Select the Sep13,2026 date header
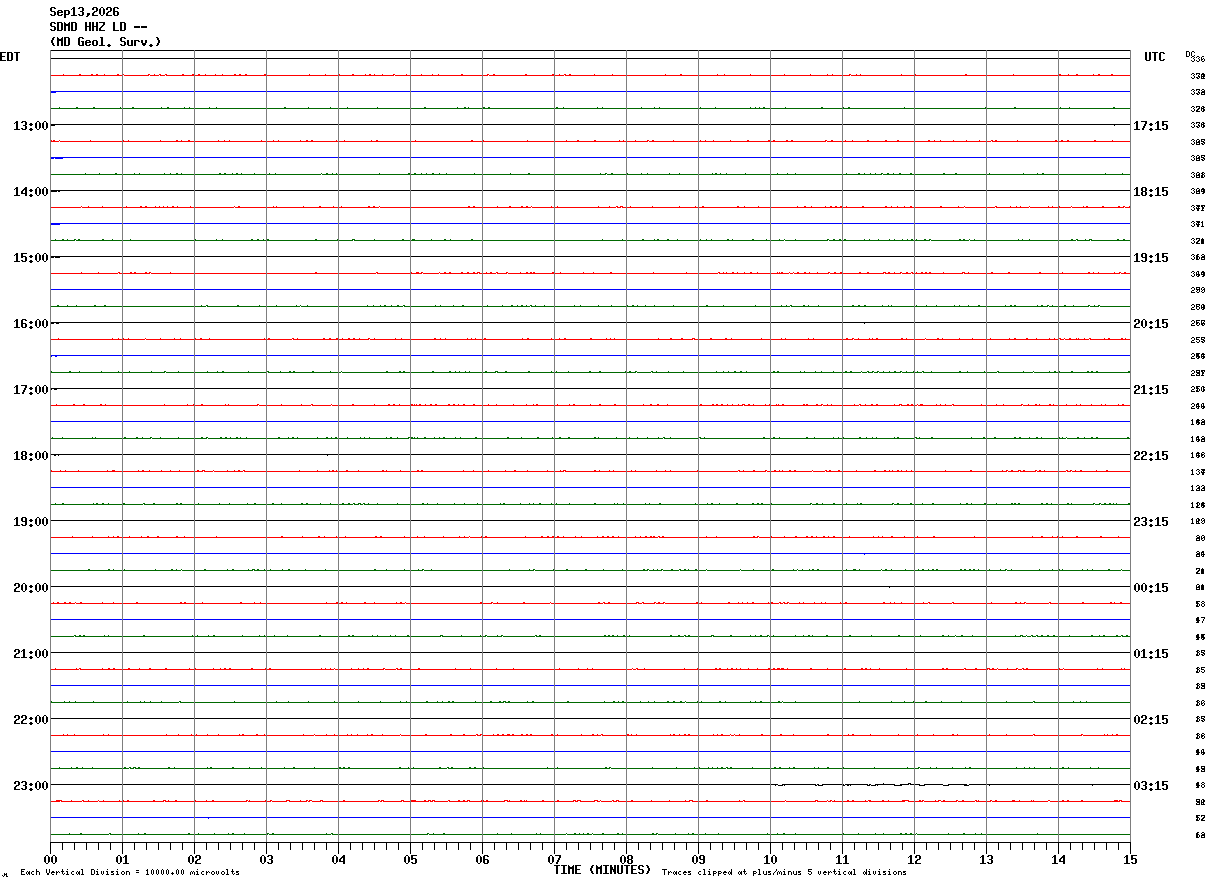 (85, 12)
